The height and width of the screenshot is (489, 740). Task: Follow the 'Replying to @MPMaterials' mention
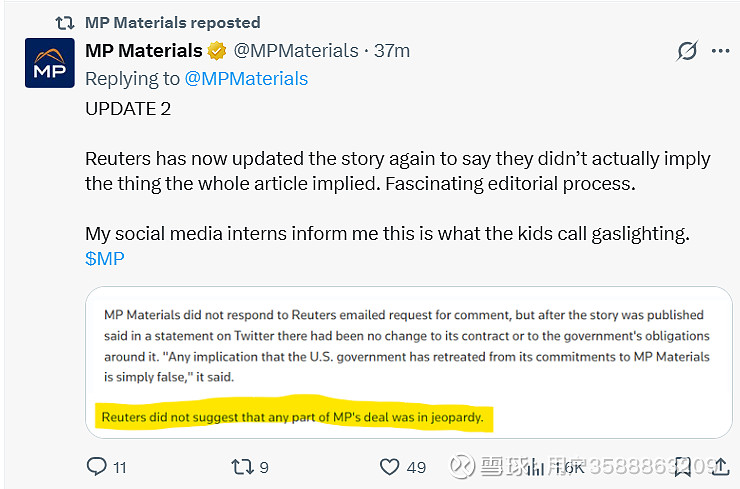tap(246, 78)
